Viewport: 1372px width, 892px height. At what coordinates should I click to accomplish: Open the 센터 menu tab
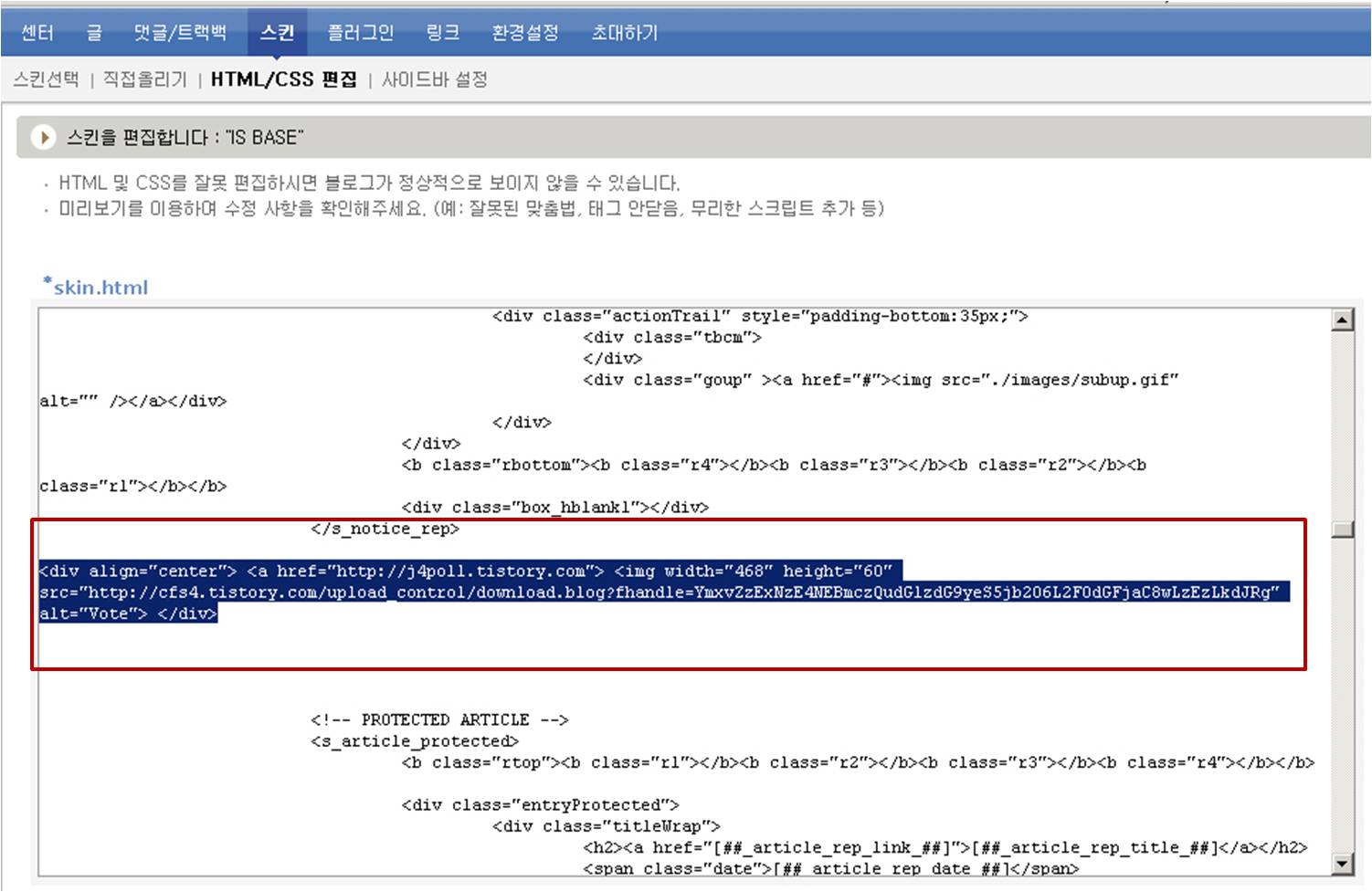(x=37, y=33)
